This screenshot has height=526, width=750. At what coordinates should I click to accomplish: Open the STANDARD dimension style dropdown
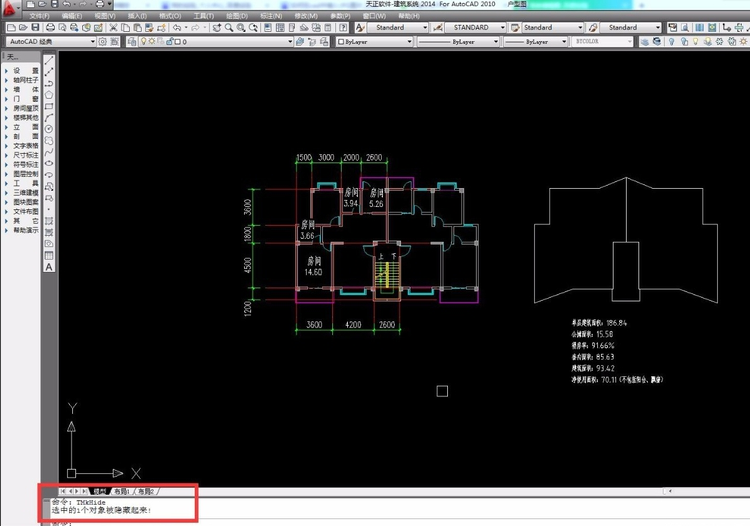click(x=474, y=28)
